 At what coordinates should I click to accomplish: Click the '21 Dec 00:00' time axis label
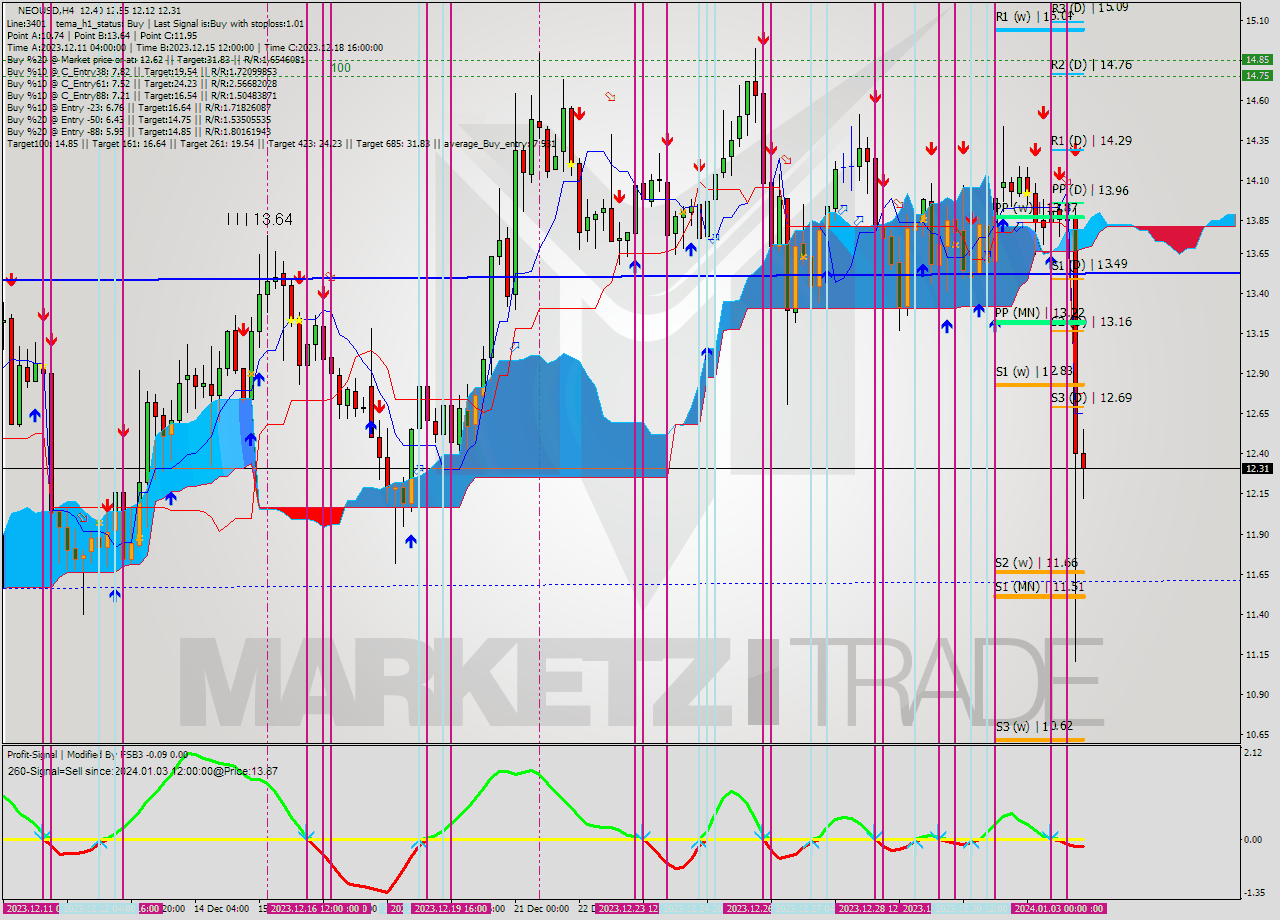click(540, 908)
